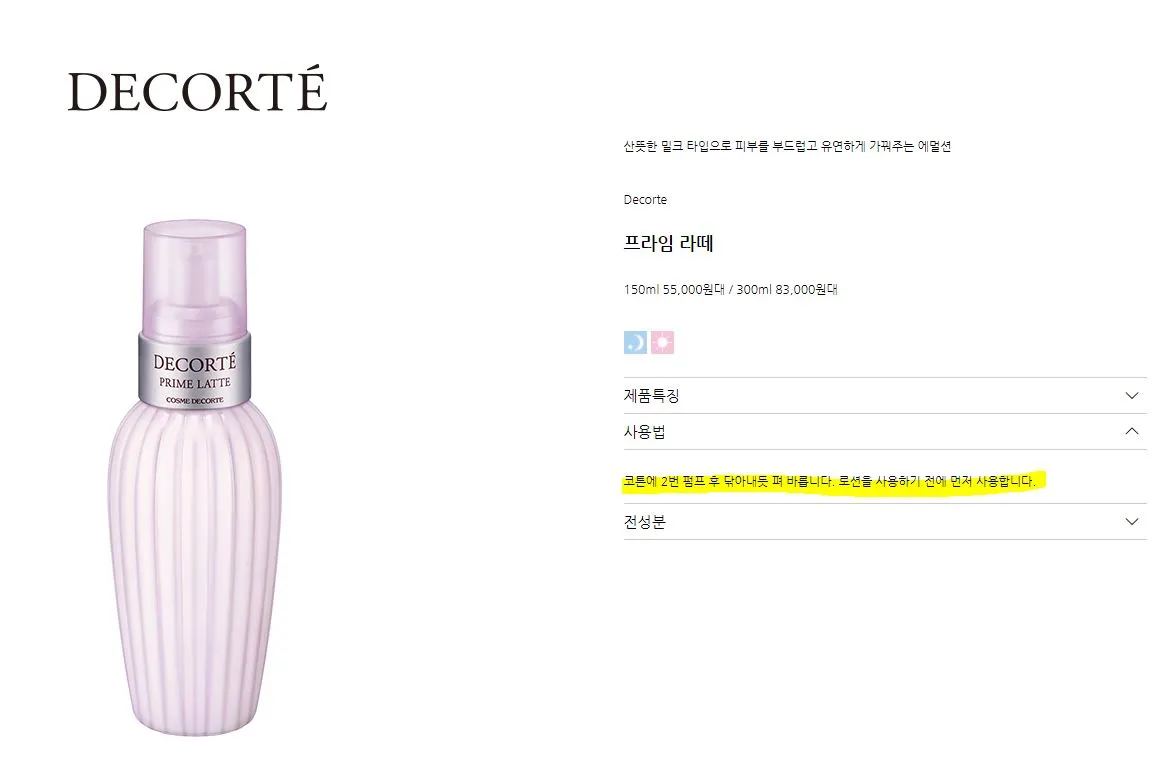This screenshot has height=780, width=1176.
Task: Click COSME DECORTE text on bottle band
Action: click(195, 400)
